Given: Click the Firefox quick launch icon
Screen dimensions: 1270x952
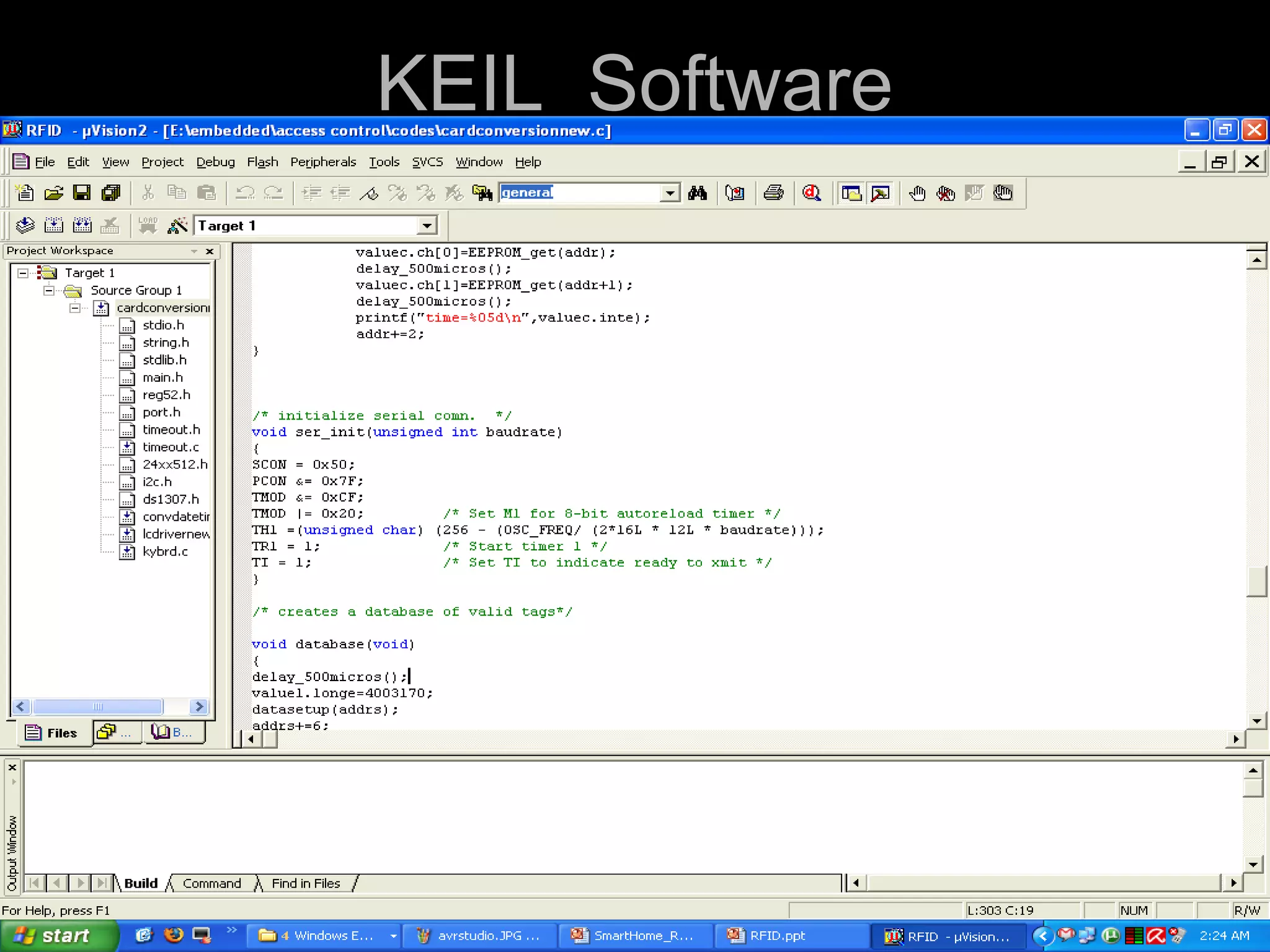Looking at the screenshot, I should [x=173, y=935].
